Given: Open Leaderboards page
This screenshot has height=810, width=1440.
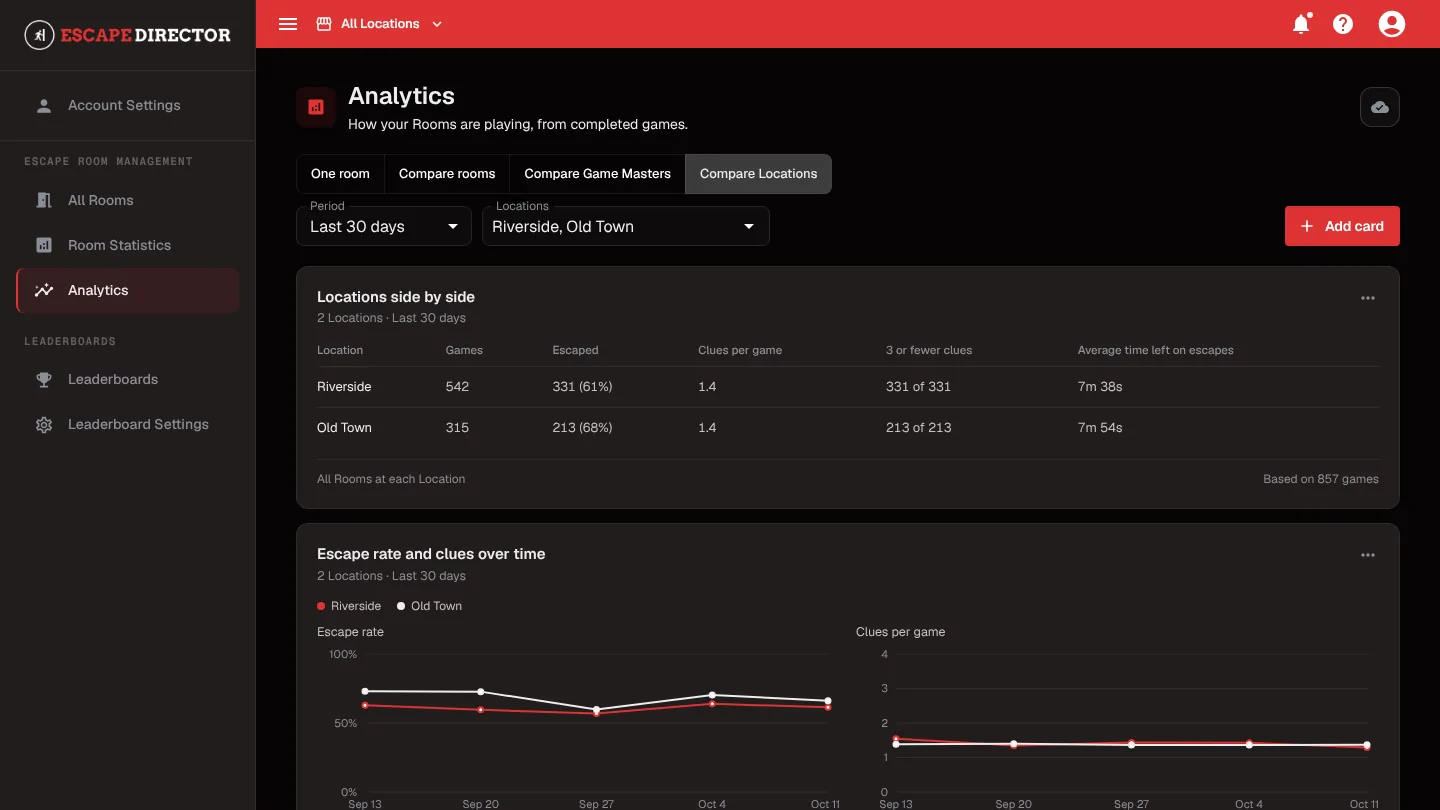Looking at the screenshot, I should tap(128, 379).
